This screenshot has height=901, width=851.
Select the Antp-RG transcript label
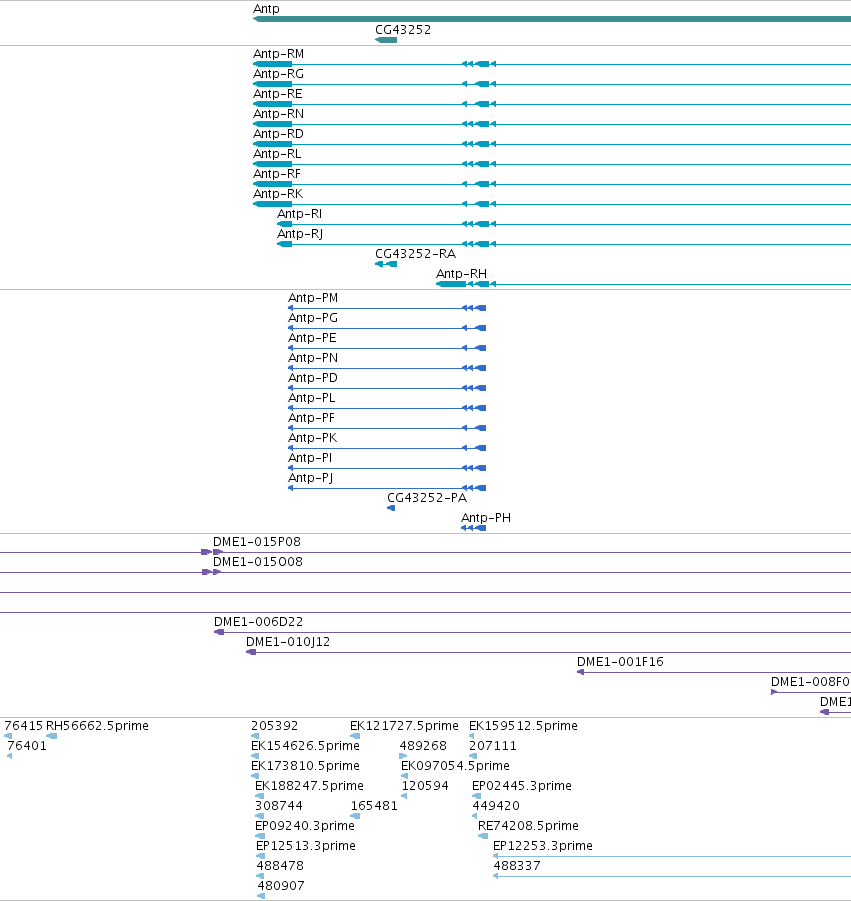point(279,74)
